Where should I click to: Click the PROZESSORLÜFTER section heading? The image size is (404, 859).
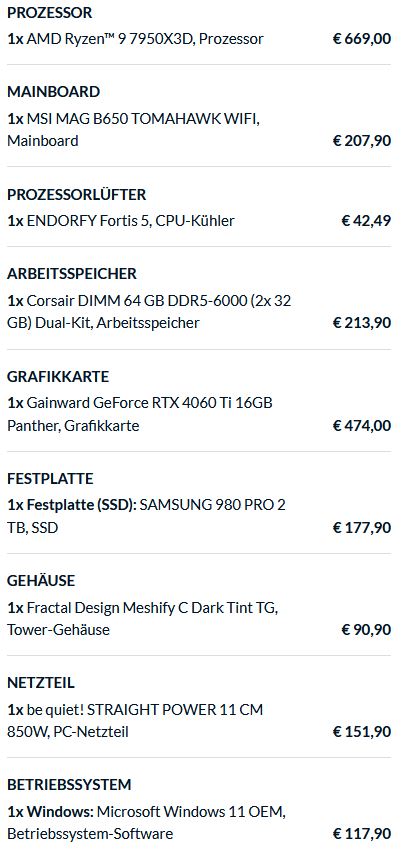[76, 194]
